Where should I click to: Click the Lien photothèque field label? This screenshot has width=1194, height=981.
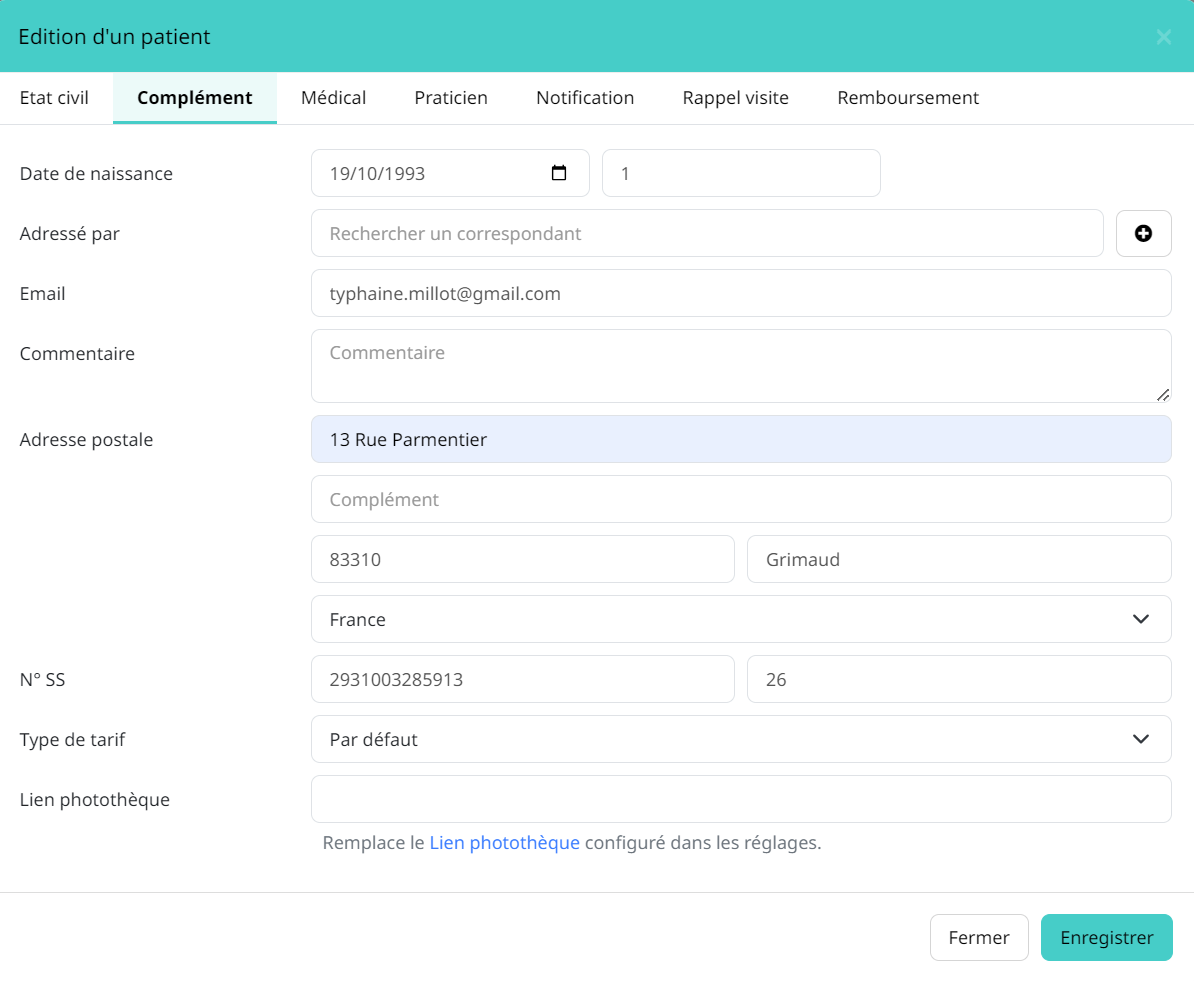coord(94,800)
